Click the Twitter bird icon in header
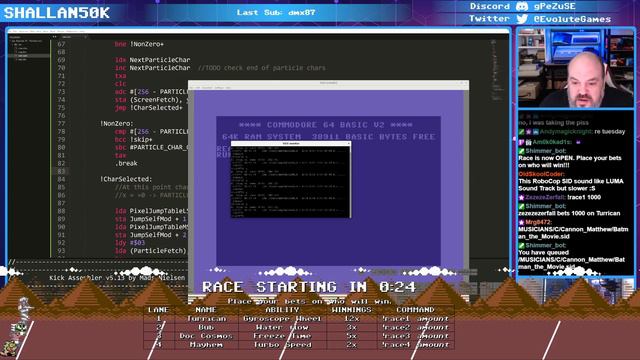 522,19
